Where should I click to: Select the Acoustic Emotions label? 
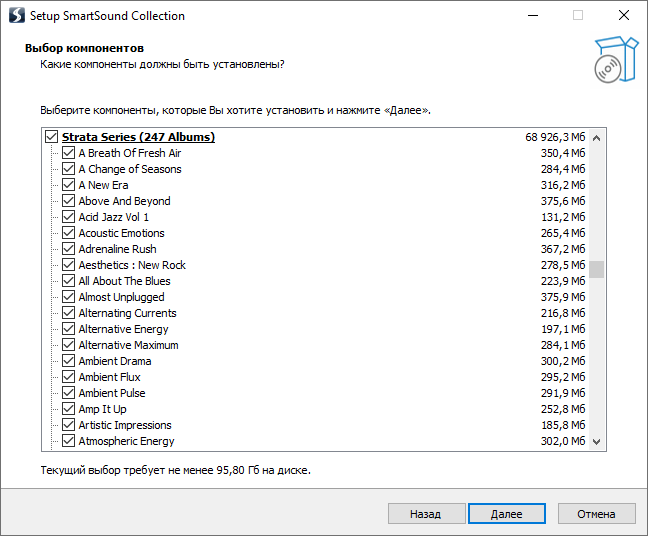pos(122,233)
